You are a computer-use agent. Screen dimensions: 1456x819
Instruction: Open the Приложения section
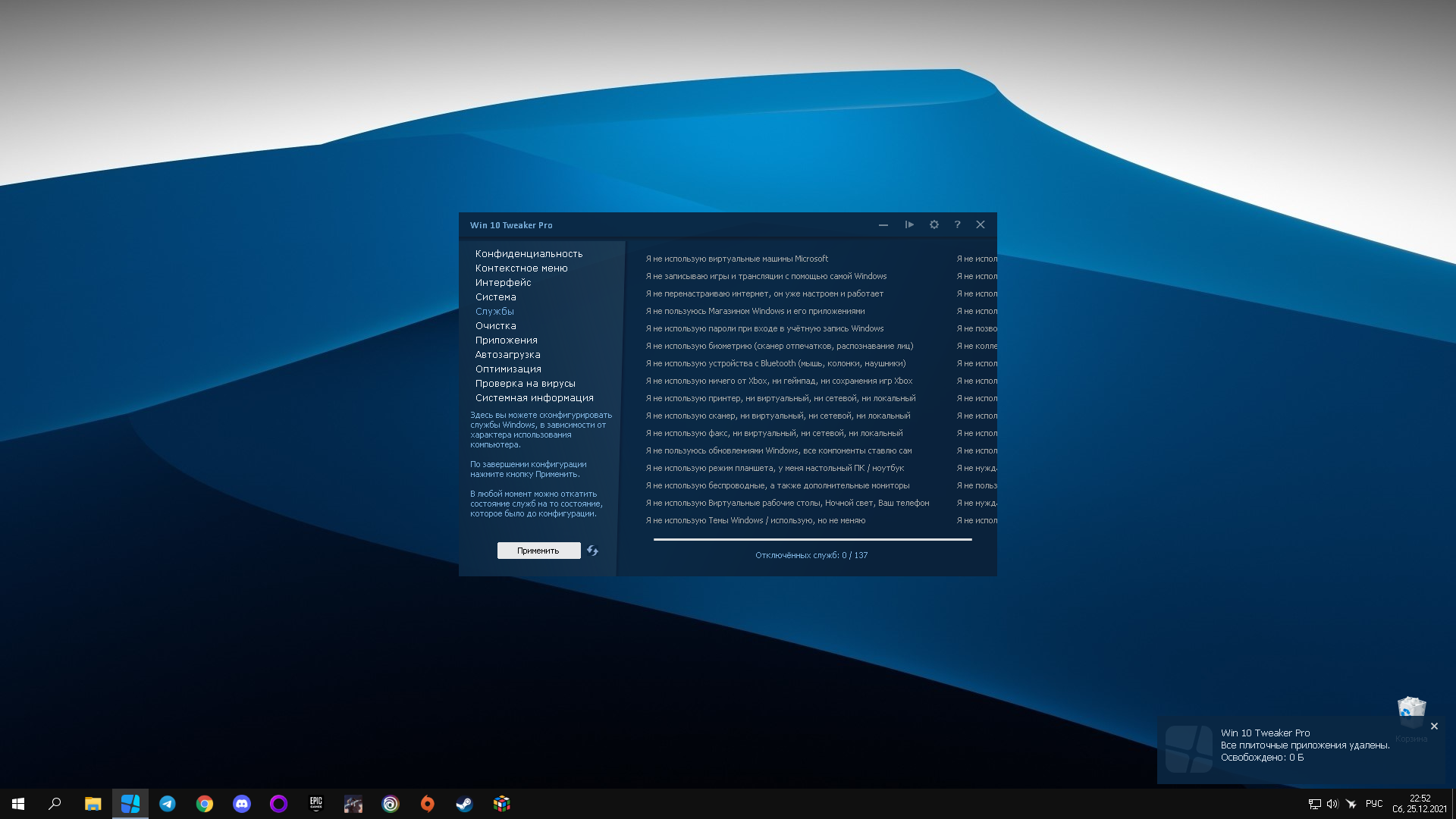tap(506, 340)
